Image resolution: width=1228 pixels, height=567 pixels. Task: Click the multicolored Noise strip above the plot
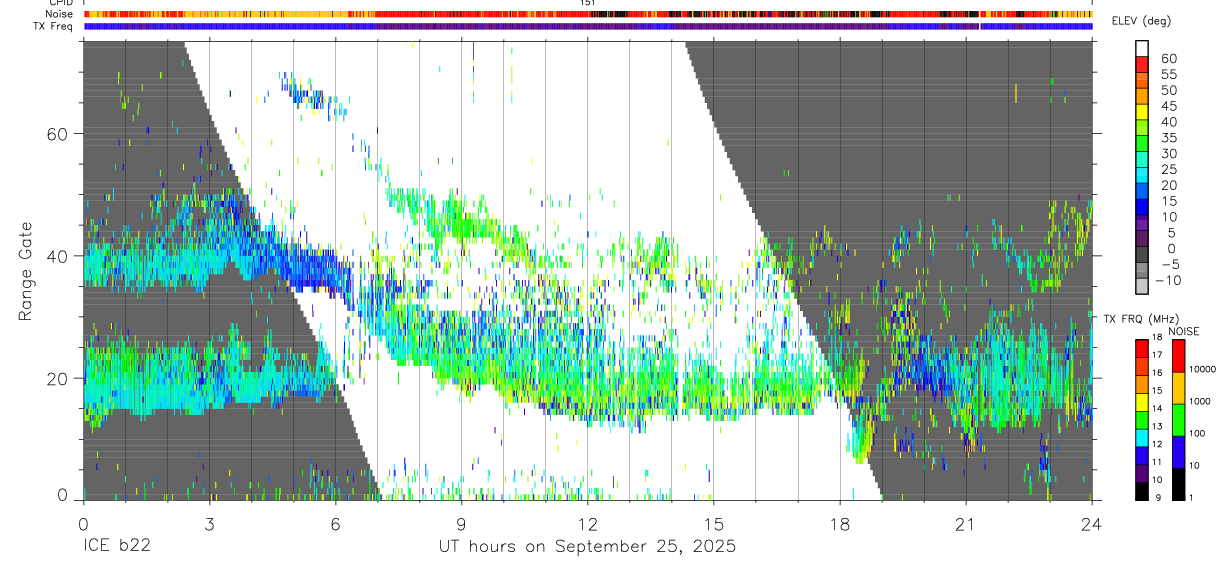[x=587, y=14]
